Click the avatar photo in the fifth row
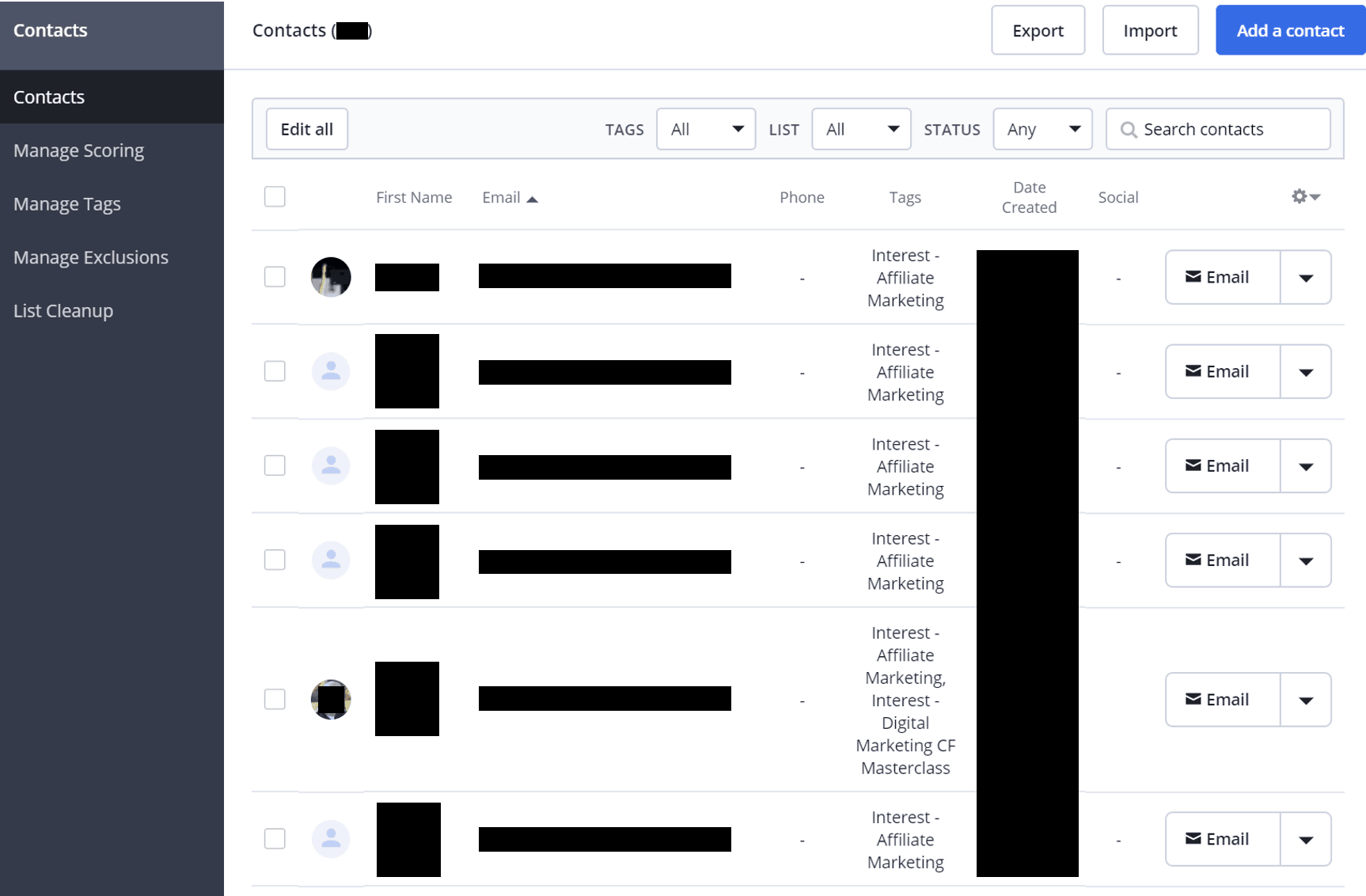 click(331, 699)
